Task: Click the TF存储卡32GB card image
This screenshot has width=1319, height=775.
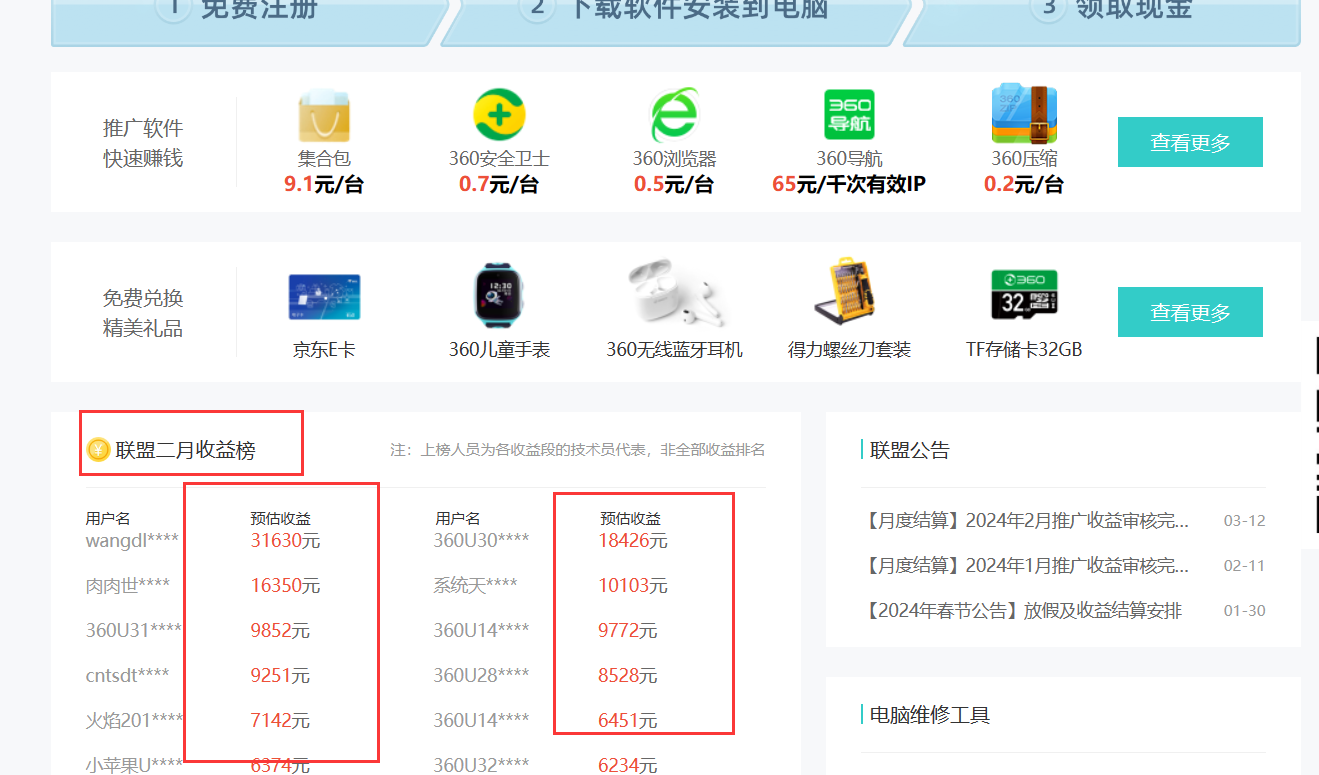Action: (x=1024, y=296)
